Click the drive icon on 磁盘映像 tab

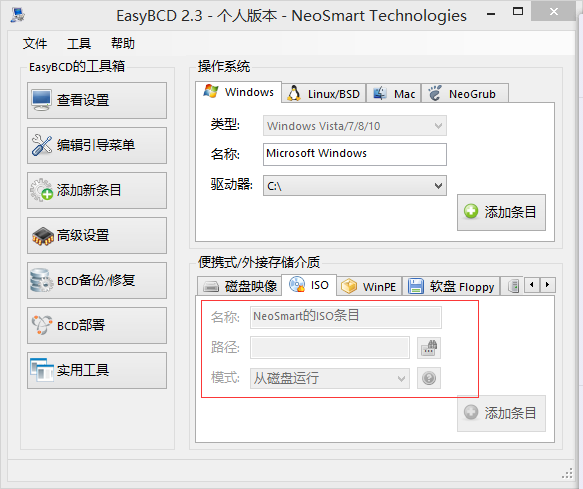pos(211,286)
